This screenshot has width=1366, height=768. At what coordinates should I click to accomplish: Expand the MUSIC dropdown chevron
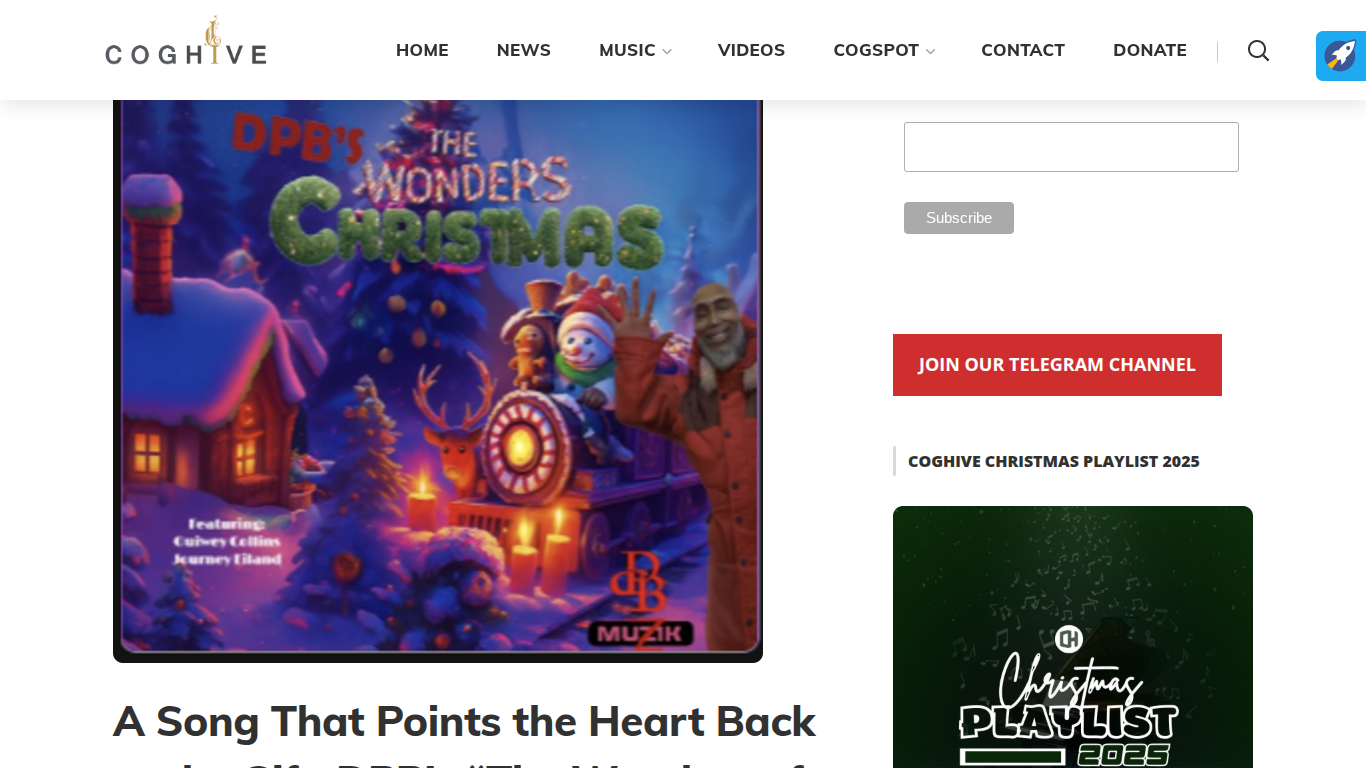pos(667,51)
